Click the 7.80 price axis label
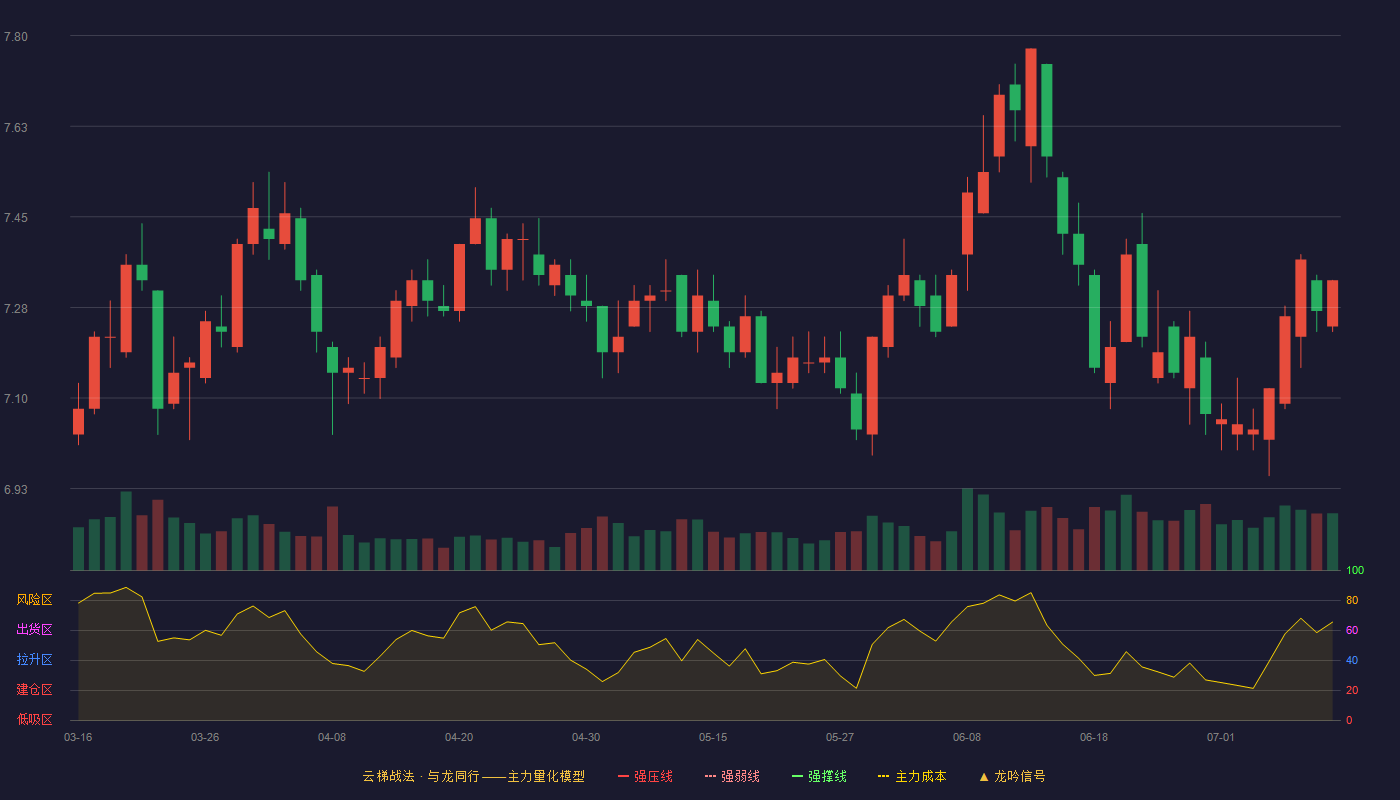Screen dimensions: 1400x800 [x=16, y=37]
